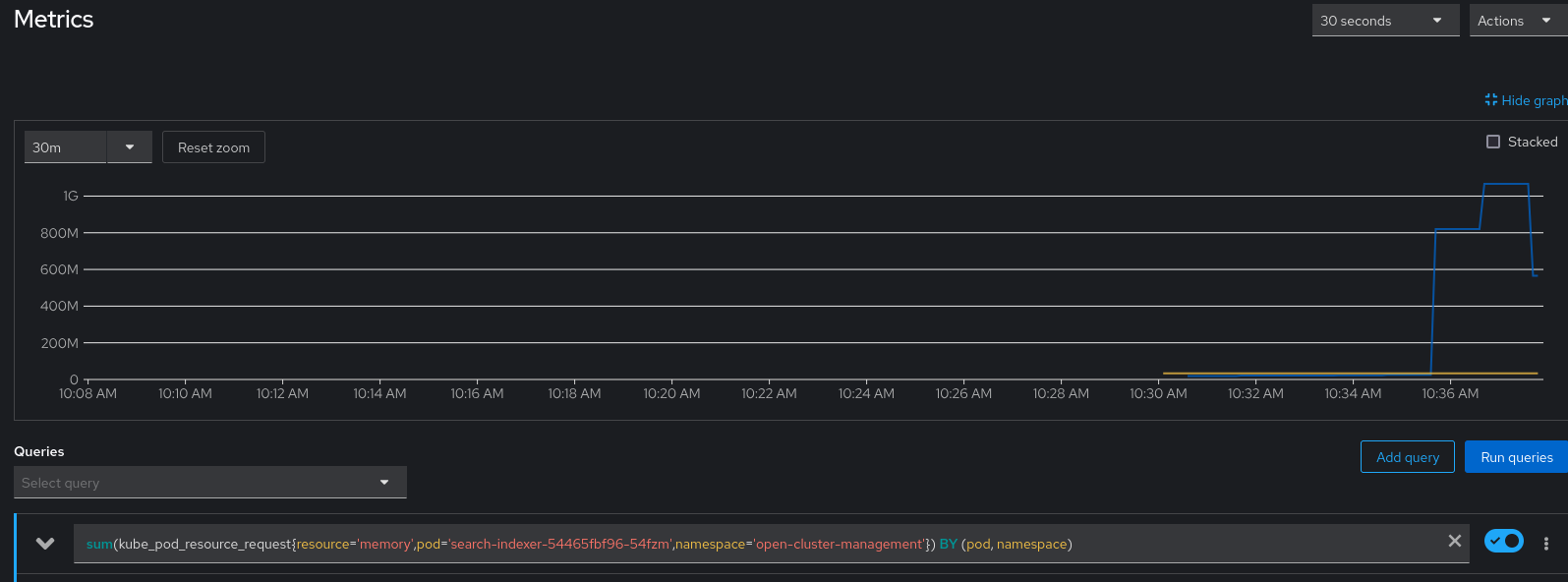The height and width of the screenshot is (582, 1568).
Task: Open the 30 seconds refresh interval dropdown
Action: 1384,21
